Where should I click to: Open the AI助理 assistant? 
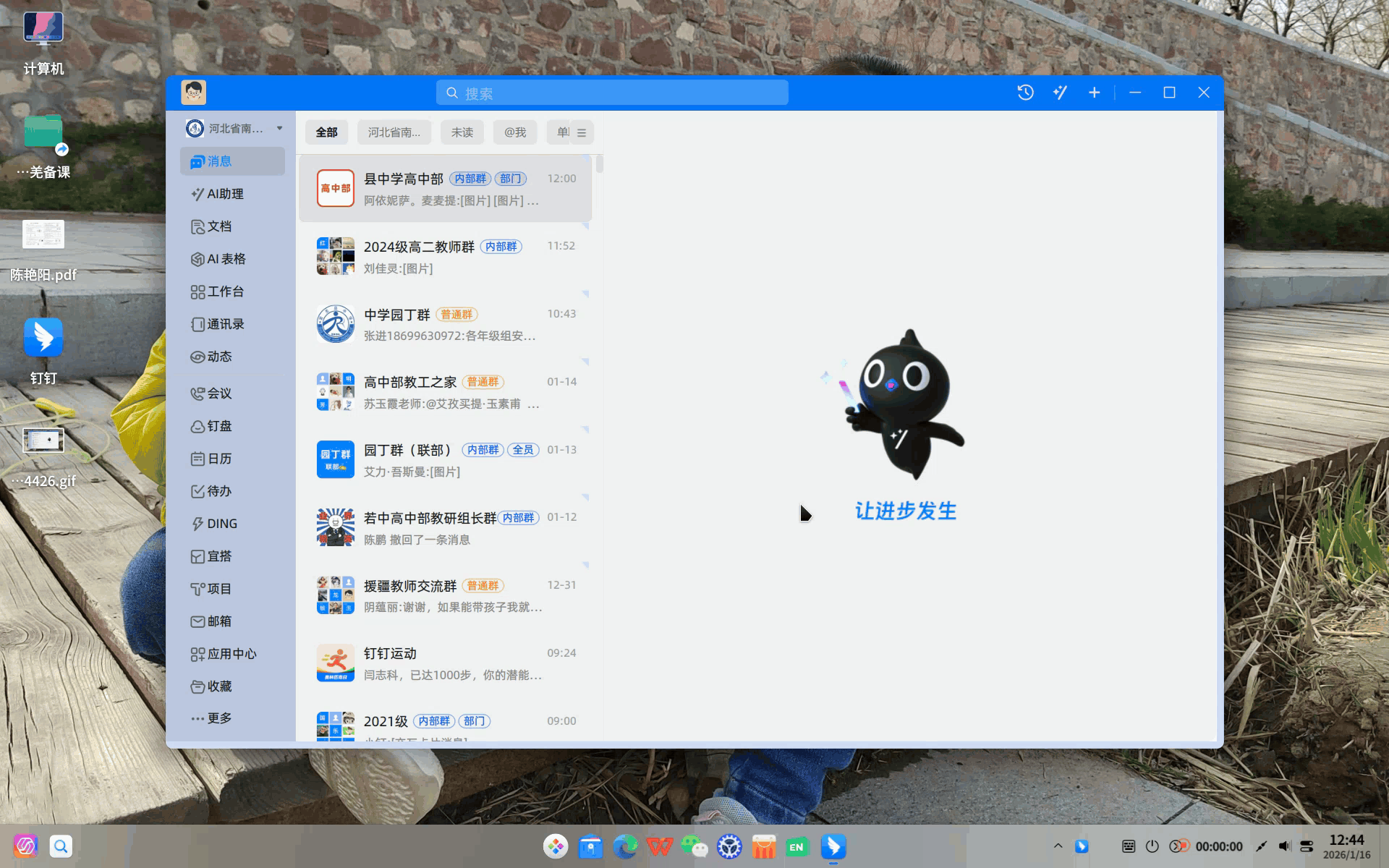225,194
